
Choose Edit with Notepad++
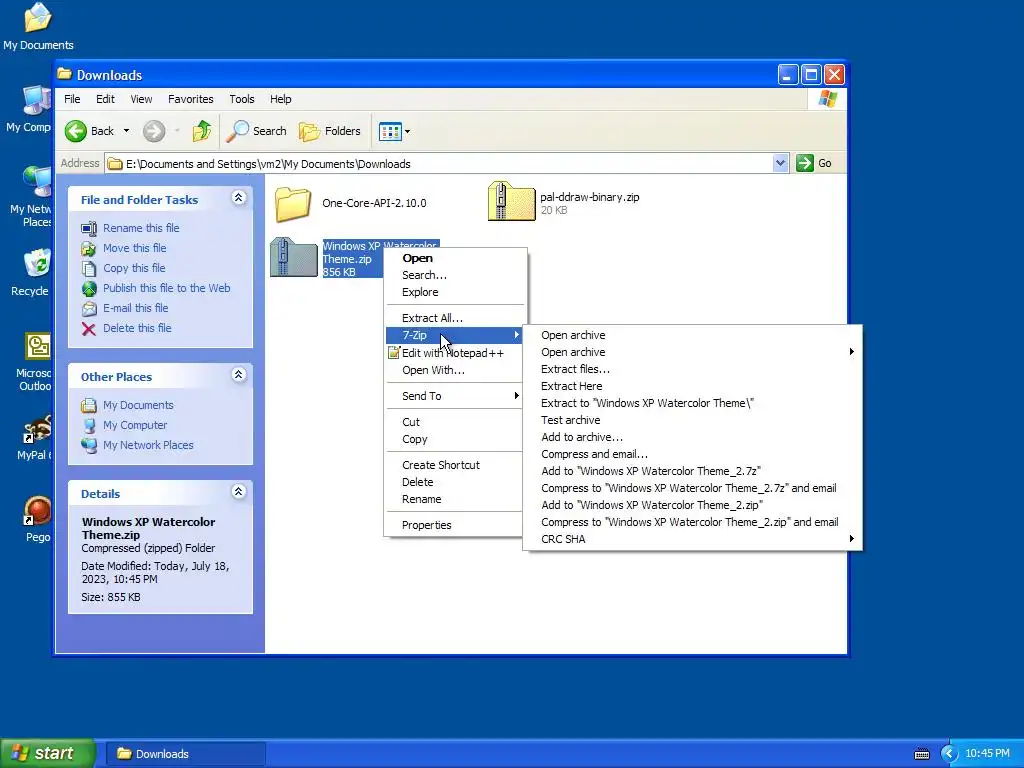tap(453, 353)
